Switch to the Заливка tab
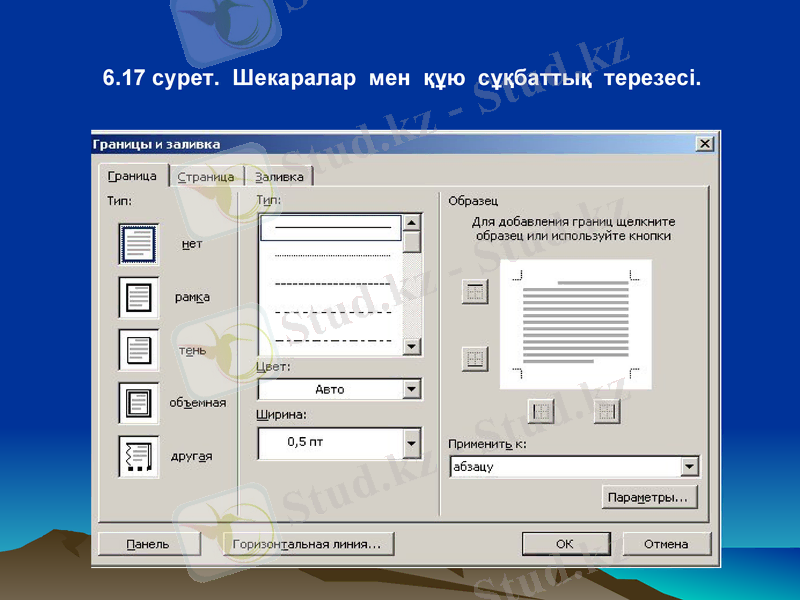 (281, 175)
